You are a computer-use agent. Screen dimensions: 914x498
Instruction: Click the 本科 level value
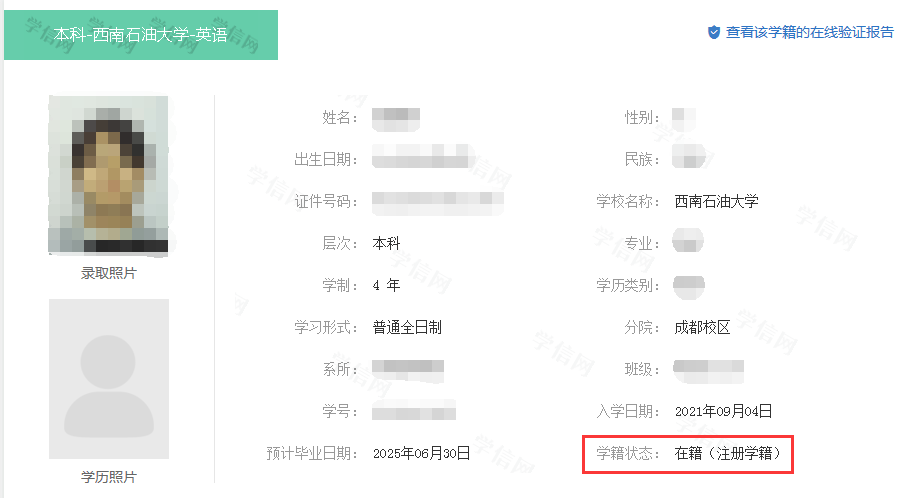(386, 243)
